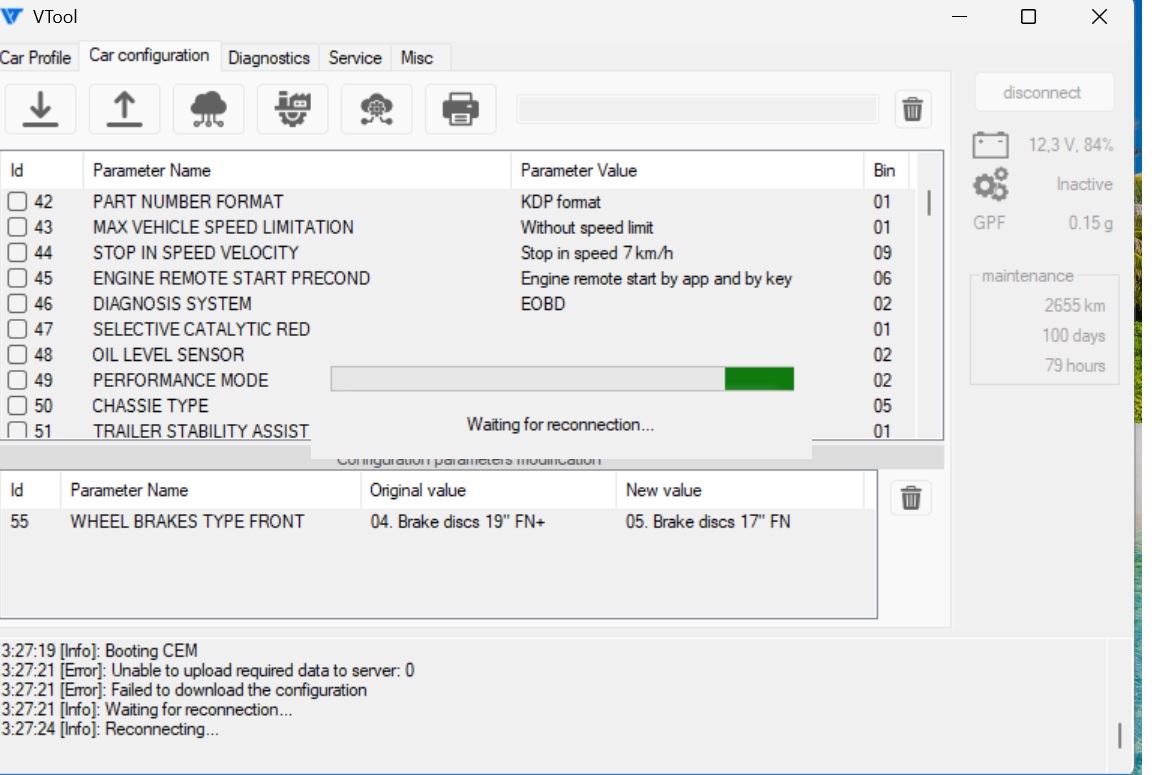Click the disconnect button
This screenshot has width=1152, height=775.
click(1042, 93)
